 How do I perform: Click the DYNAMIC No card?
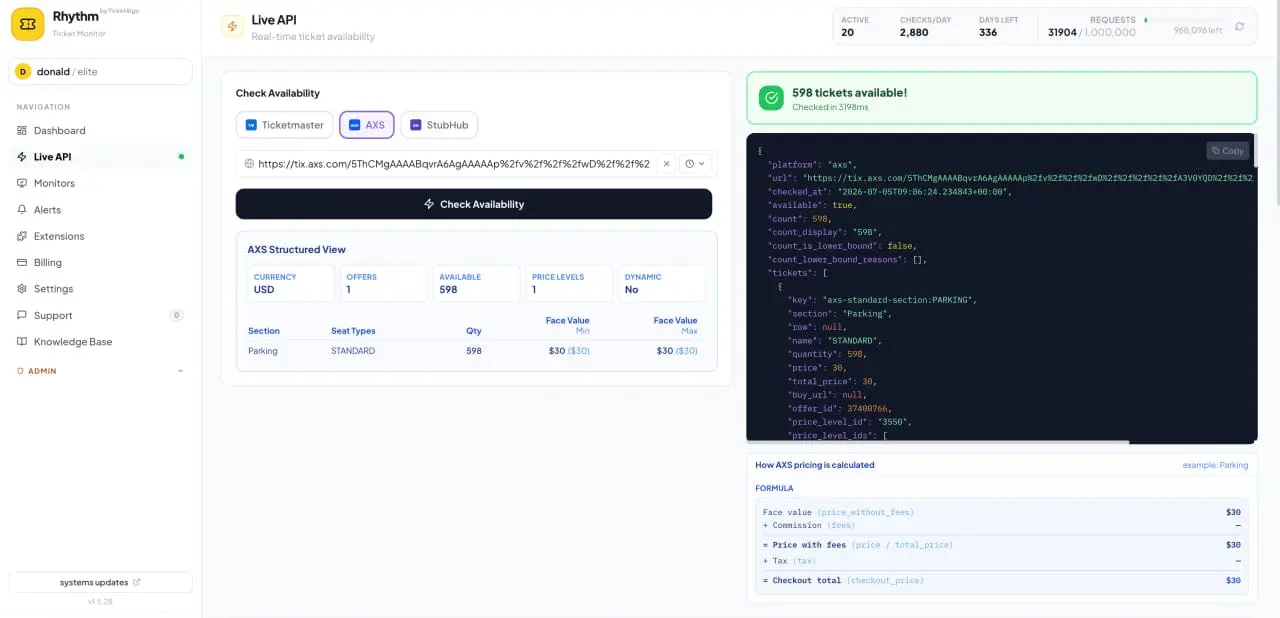(662, 283)
